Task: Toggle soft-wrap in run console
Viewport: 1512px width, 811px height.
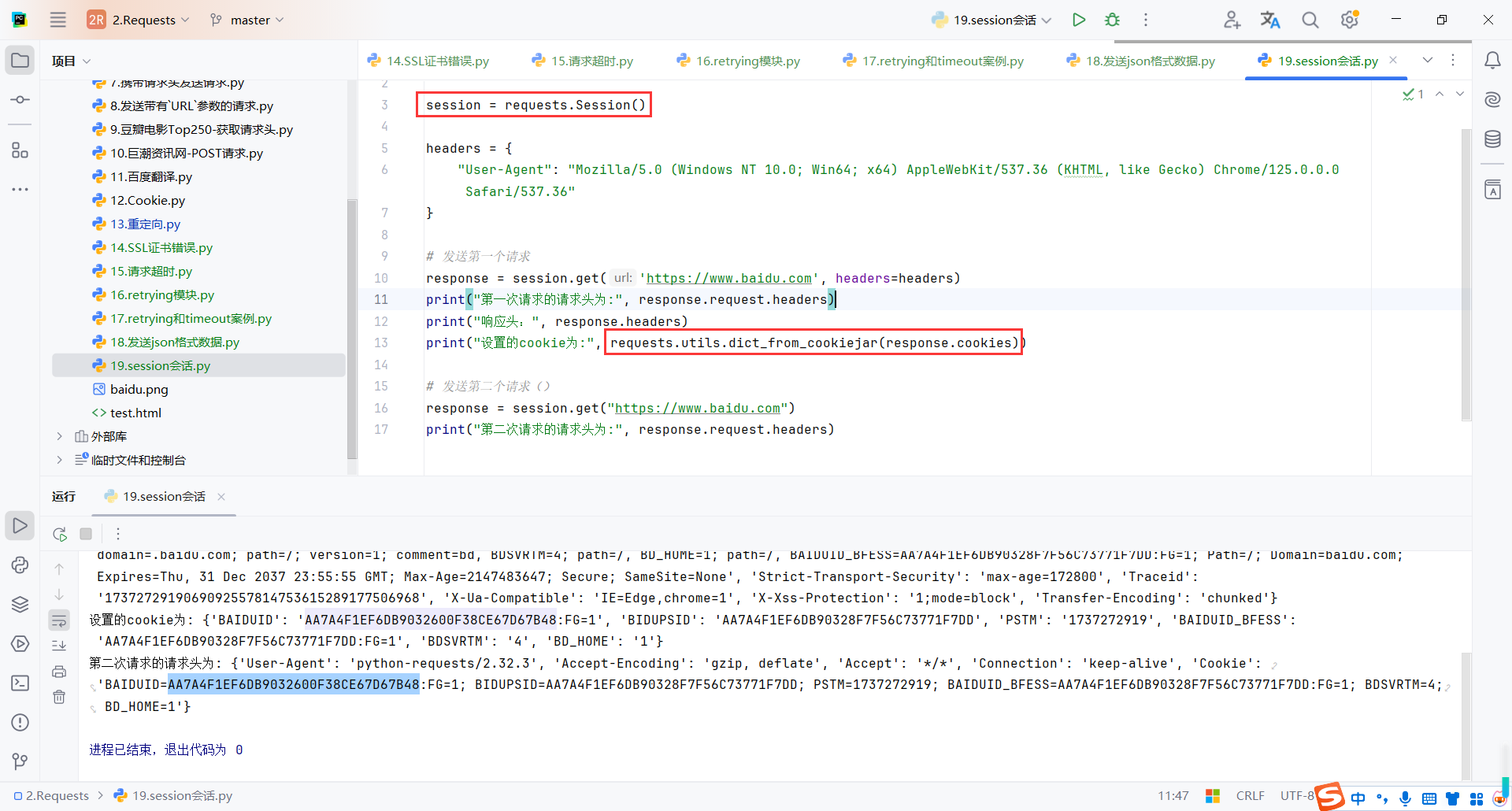Action: click(x=59, y=620)
